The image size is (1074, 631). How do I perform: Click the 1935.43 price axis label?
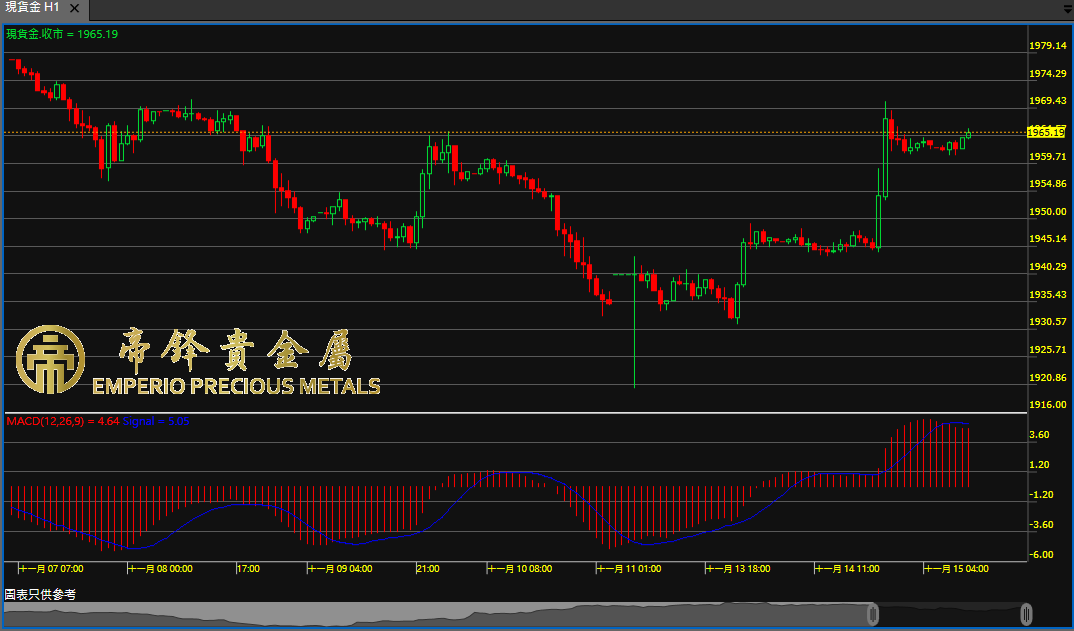[1048, 294]
